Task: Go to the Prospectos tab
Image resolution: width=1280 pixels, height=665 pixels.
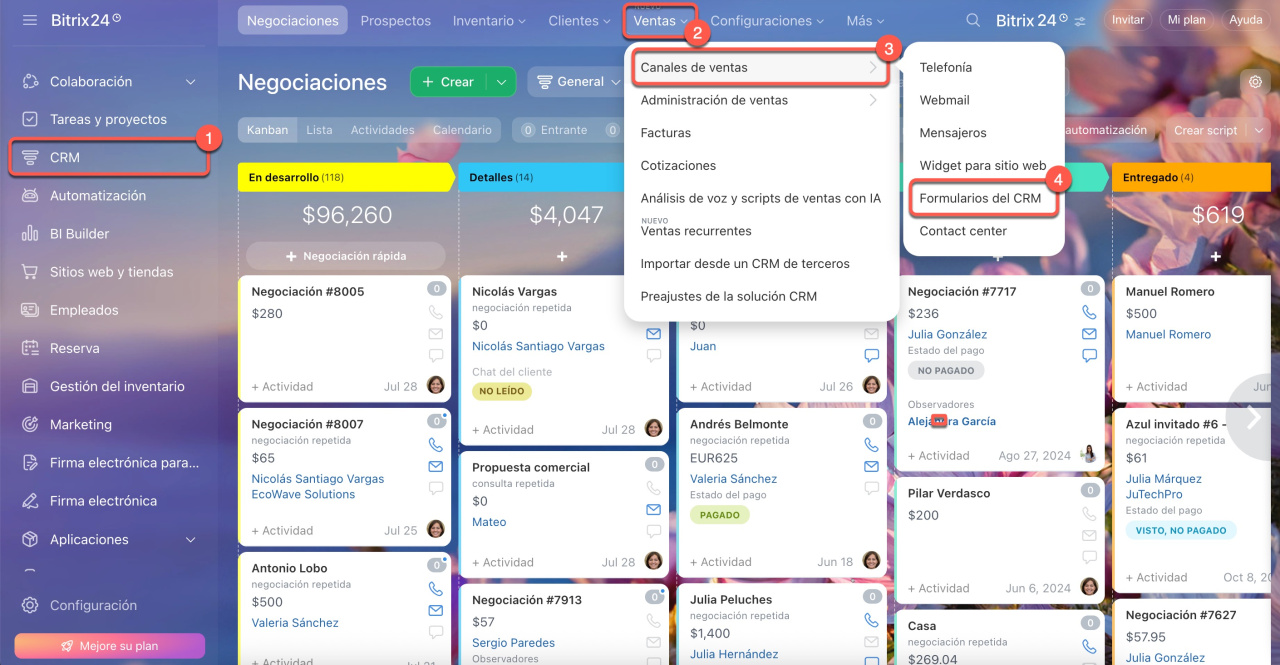Action: 396,20
